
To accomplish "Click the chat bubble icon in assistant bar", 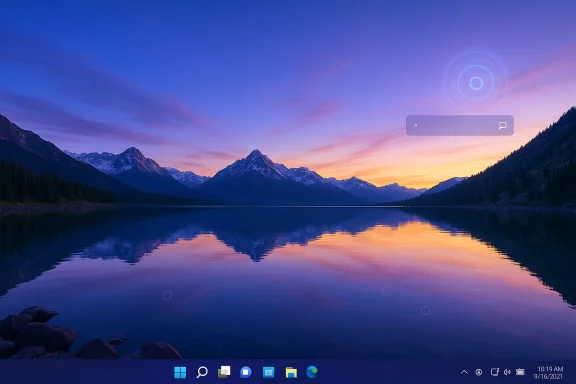I will [x=502, y=126].
